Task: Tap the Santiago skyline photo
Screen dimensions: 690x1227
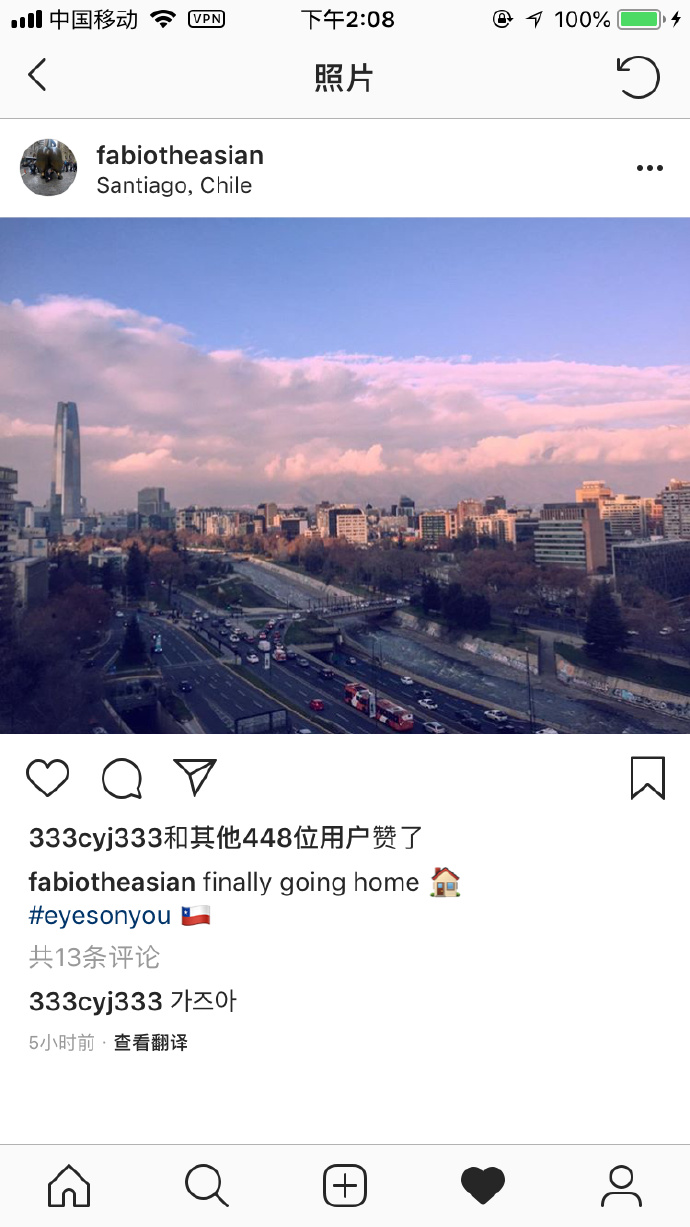Action: pyautogui.click(x=345, y=476)
